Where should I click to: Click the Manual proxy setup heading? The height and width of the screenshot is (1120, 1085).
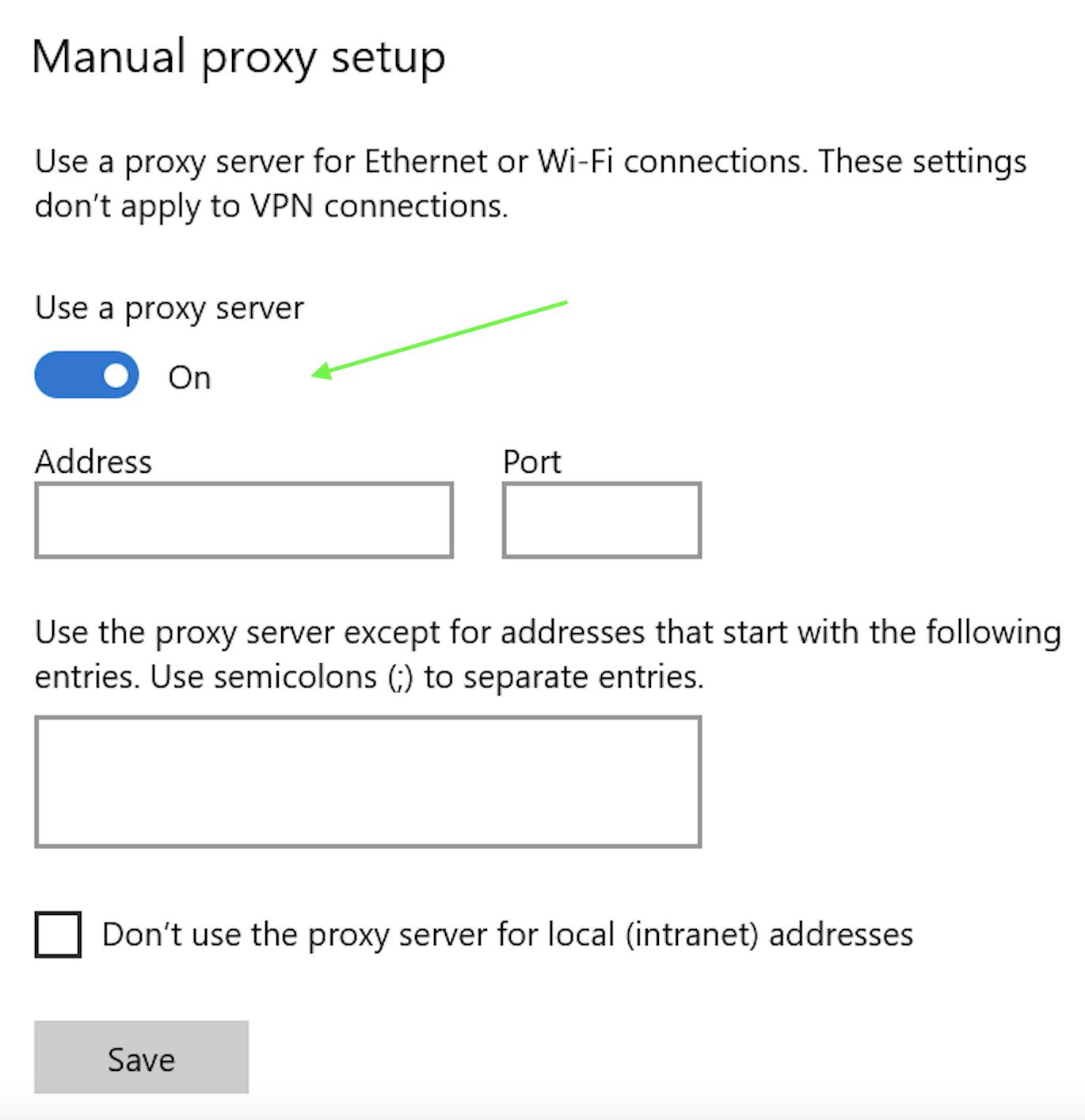click(x=238, y=57)
